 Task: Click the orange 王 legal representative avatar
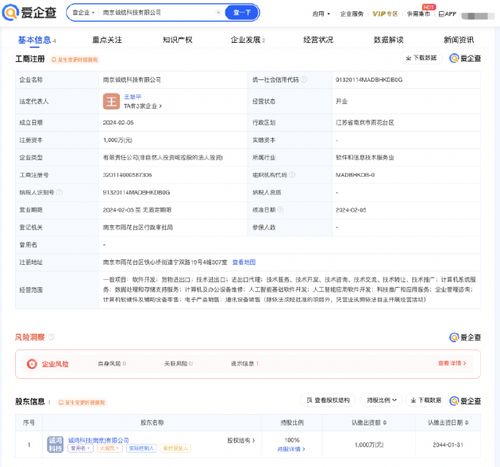pos(111,101)
